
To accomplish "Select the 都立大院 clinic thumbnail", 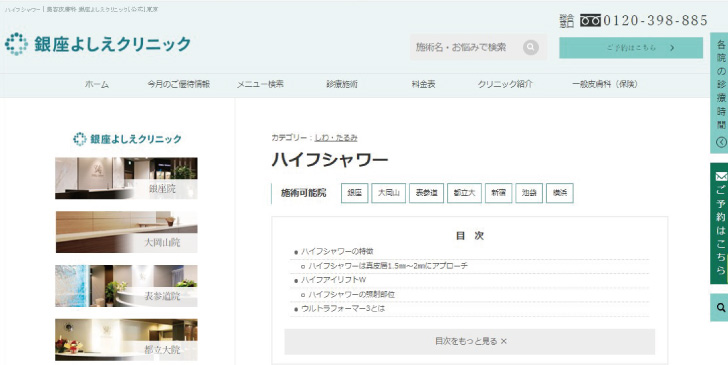I will click(x=126, y=340).
